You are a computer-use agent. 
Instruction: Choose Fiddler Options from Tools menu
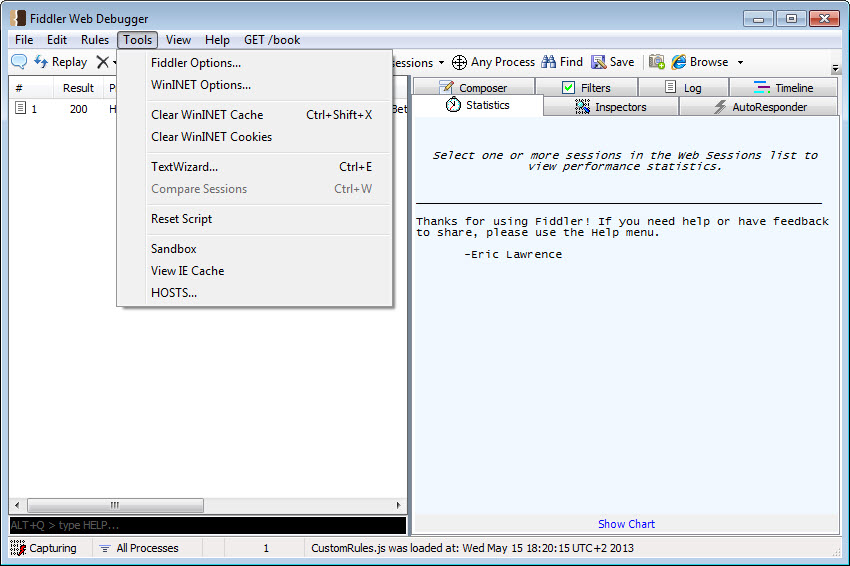254,63
